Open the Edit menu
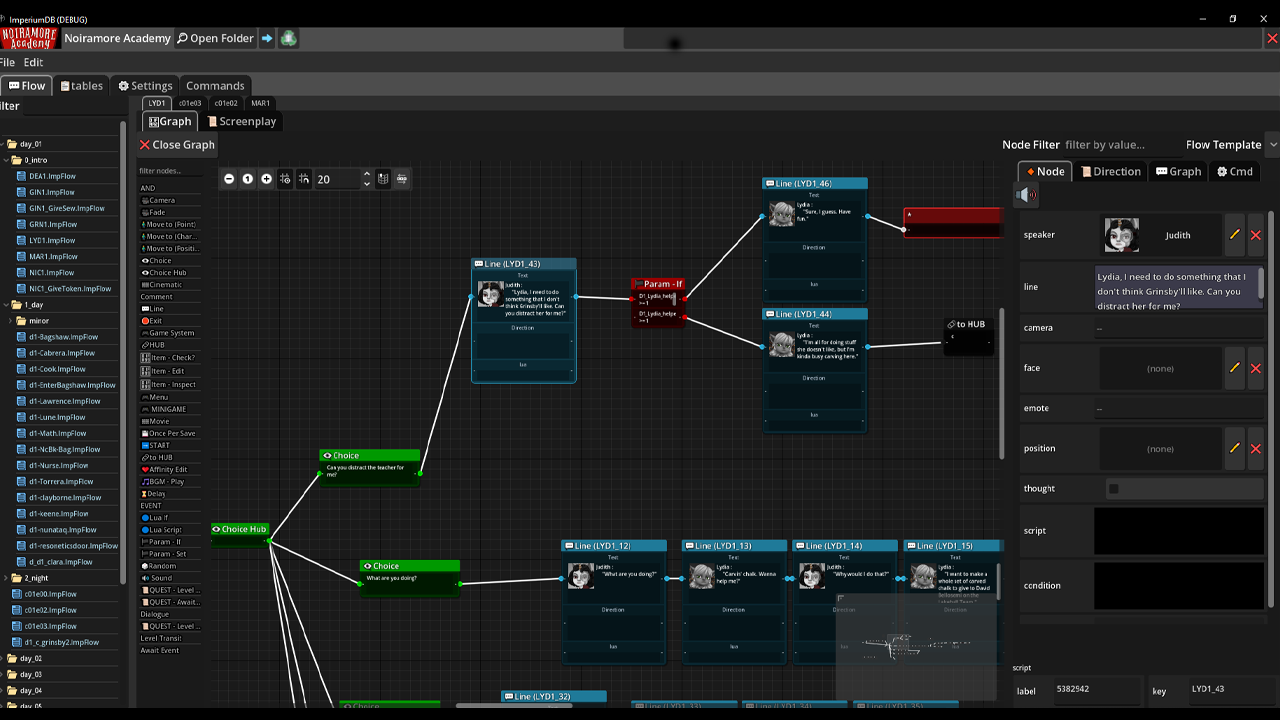1280x720 pixels. click(x=34, y=62)
